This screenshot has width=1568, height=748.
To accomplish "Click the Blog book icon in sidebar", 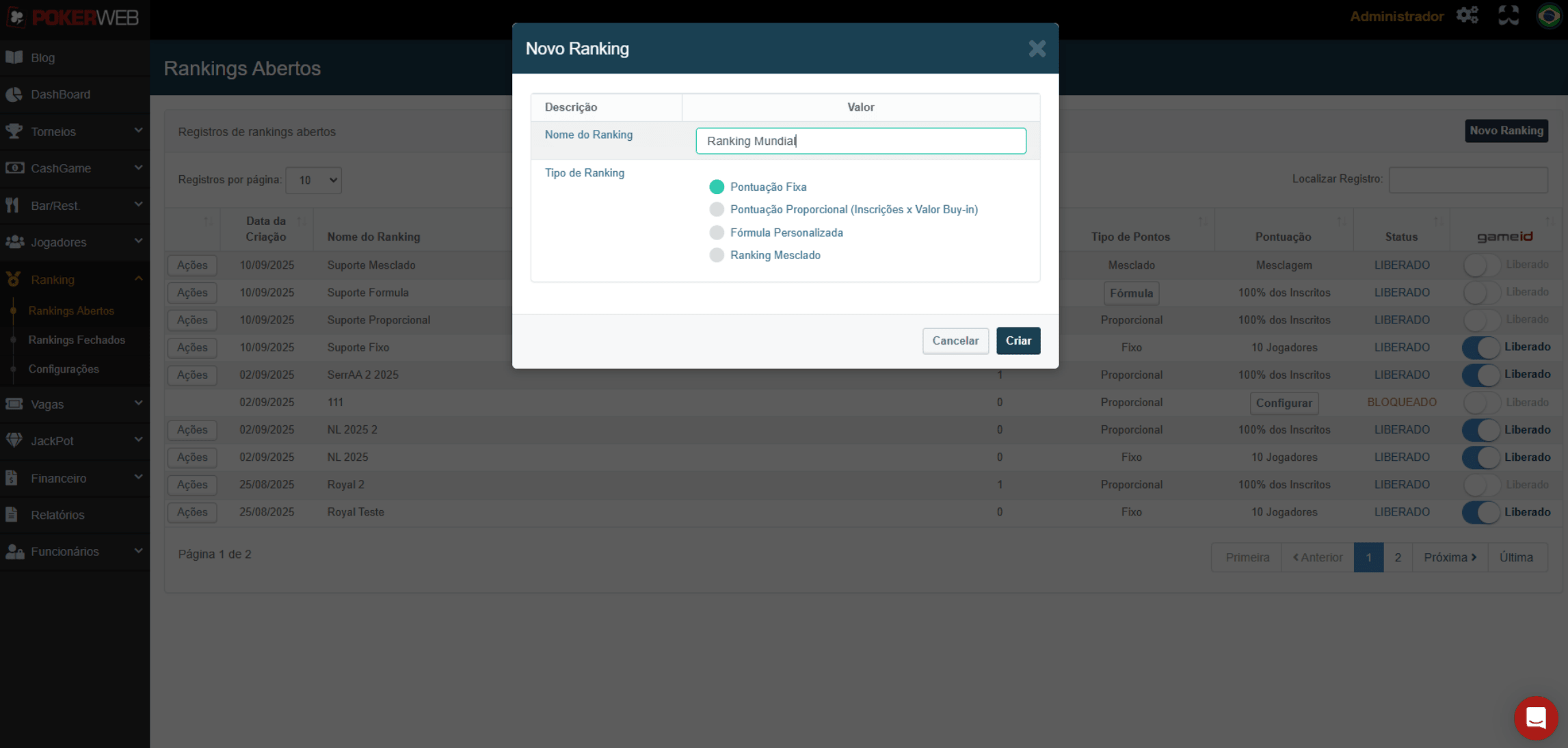I will [x=14, y=57].
